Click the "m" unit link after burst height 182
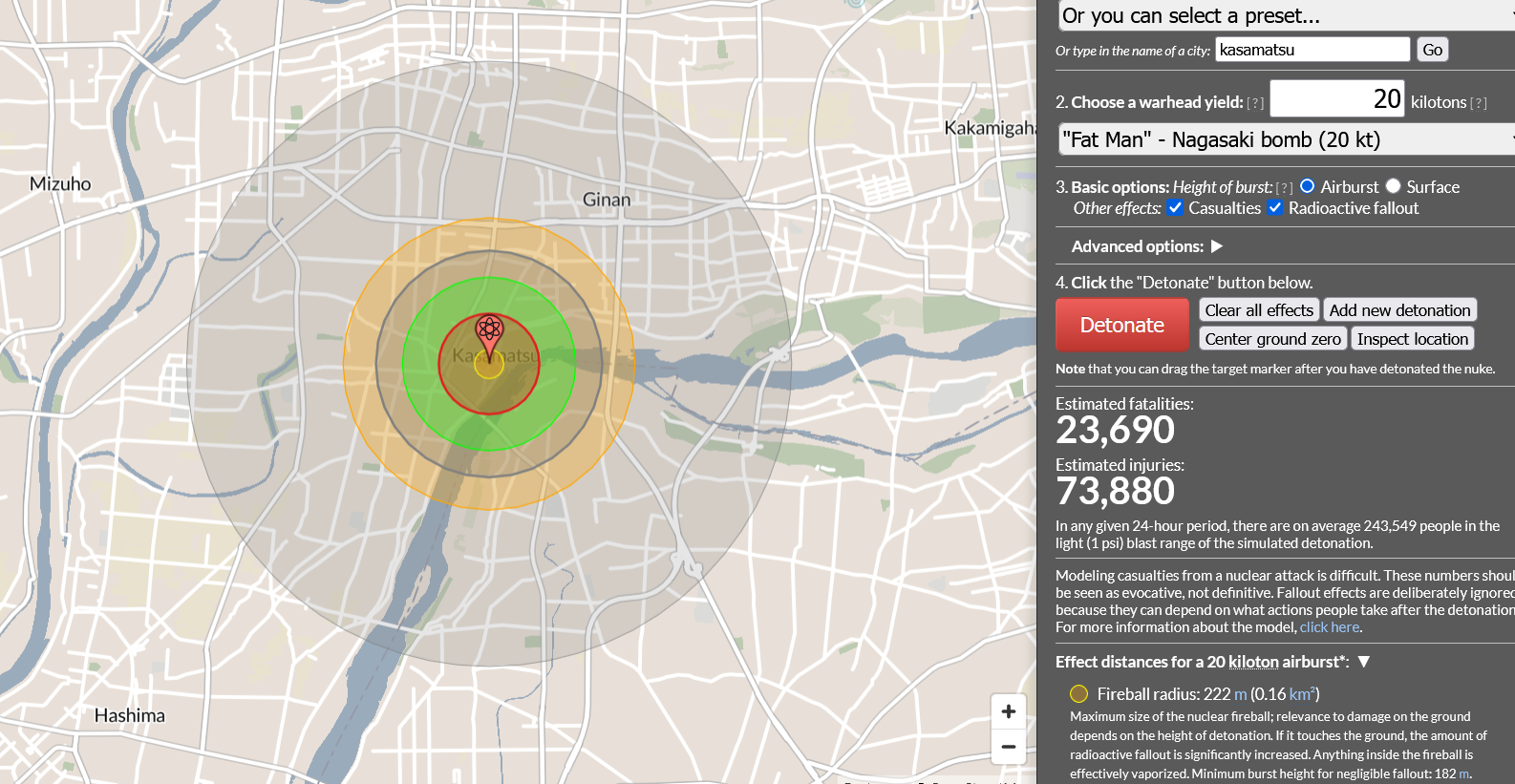Image resolution: width=1515 pixels, height=784 pixels. click(1464, 773)
